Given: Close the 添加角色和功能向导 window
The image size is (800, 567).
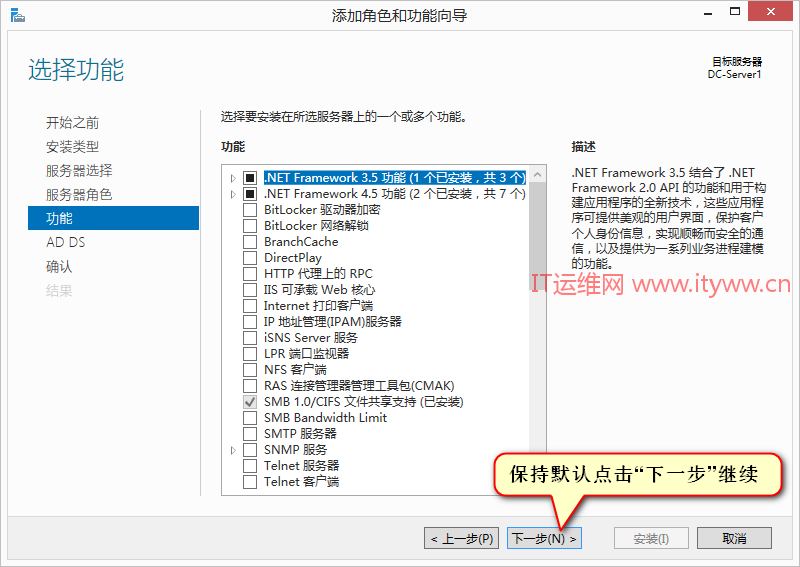Looking at the screenshot, I should (770, 11).
